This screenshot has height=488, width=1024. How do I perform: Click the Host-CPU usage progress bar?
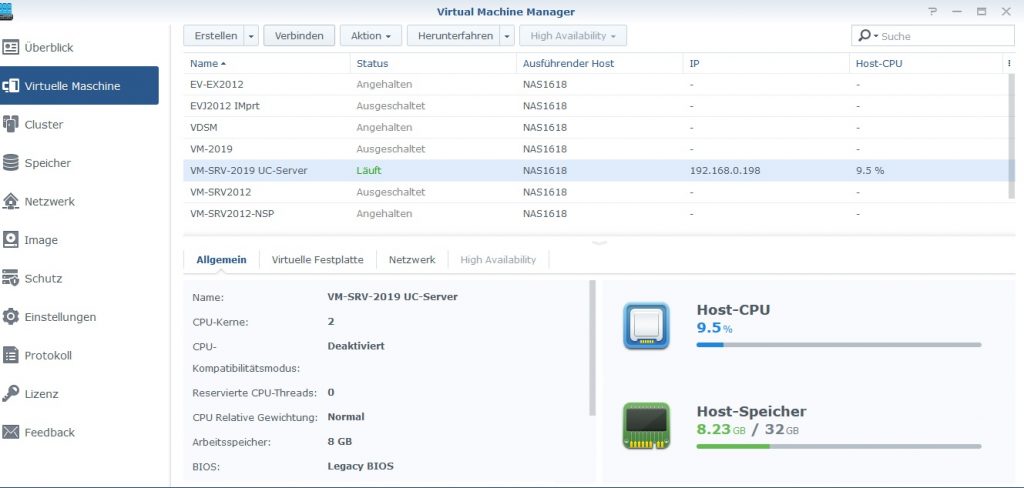(x=839, y=344)
